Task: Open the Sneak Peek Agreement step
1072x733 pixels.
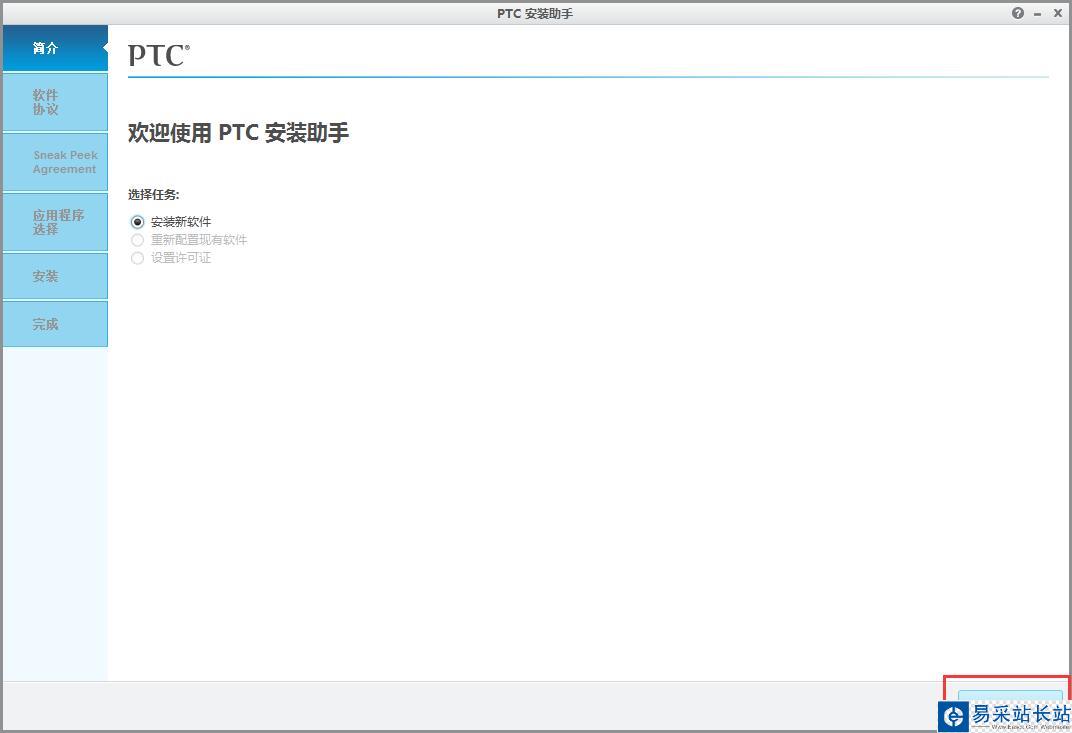Action: 55,162
